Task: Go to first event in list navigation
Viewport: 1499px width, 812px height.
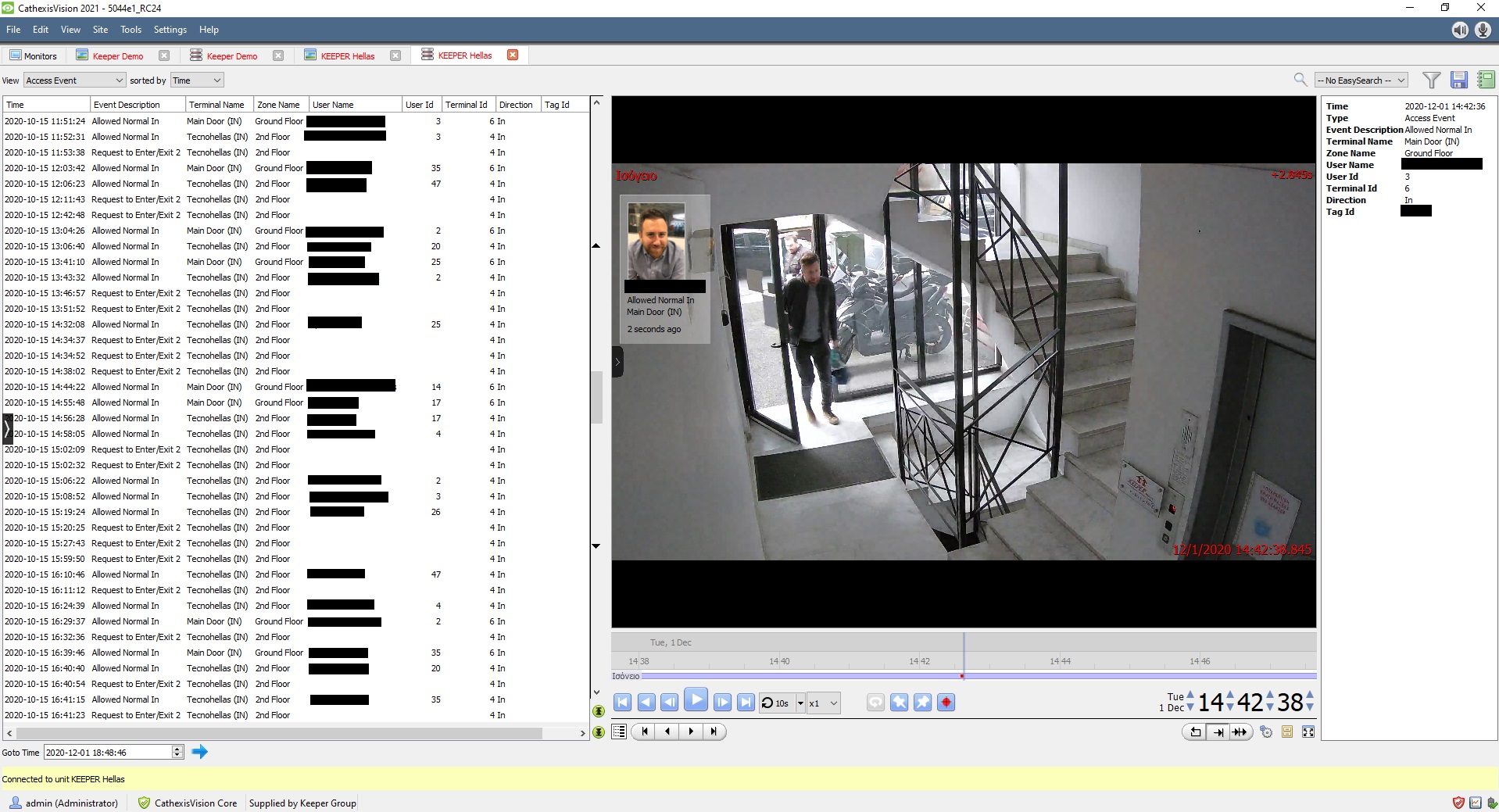Action: click(645, 732)
